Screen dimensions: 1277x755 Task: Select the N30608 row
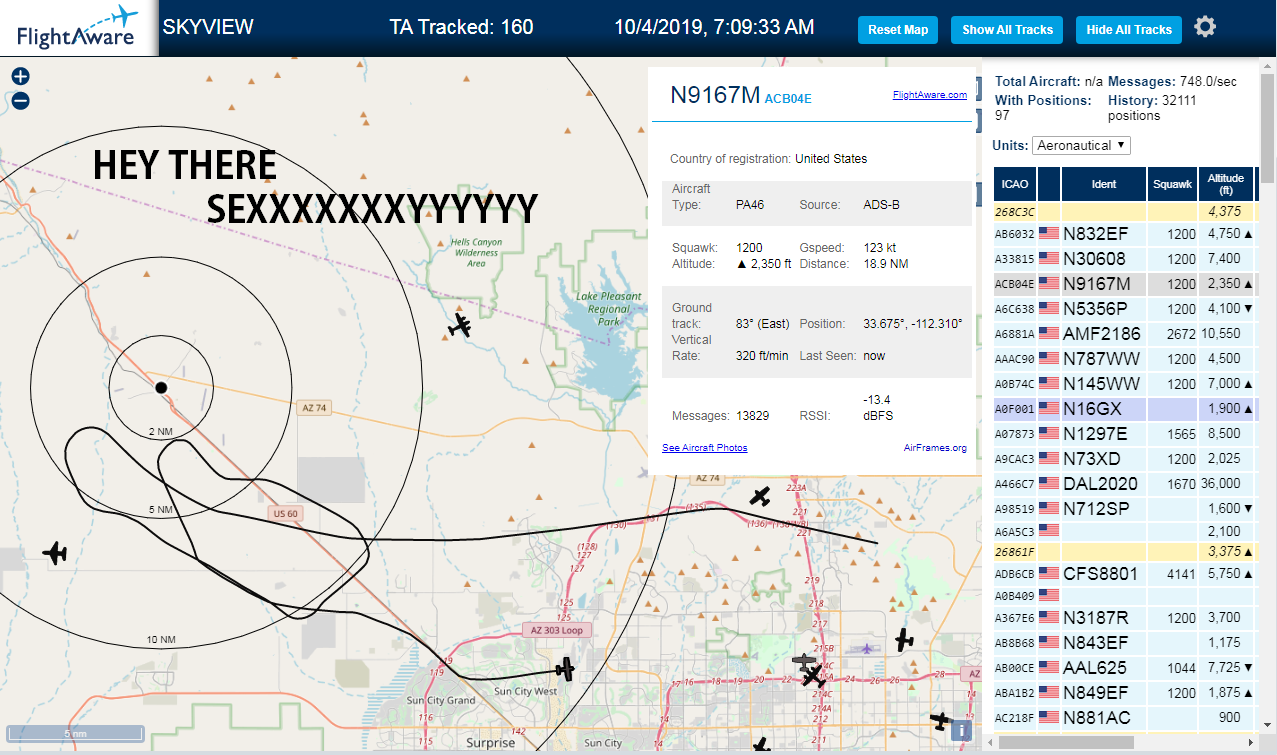click(x=1125, y=259)
